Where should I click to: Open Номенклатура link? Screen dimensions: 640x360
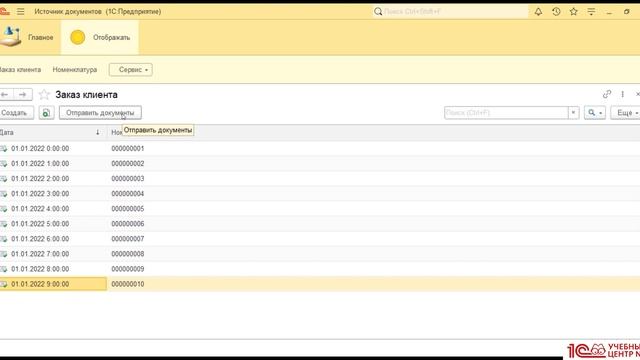[x=75, y=70]
